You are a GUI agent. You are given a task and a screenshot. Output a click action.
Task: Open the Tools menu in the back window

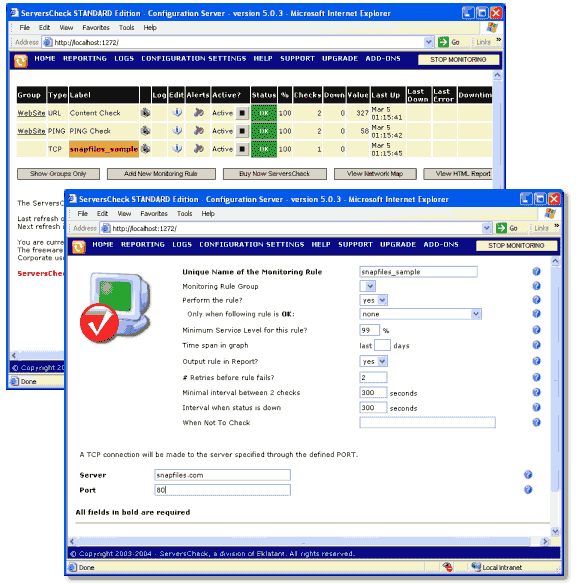126,28
